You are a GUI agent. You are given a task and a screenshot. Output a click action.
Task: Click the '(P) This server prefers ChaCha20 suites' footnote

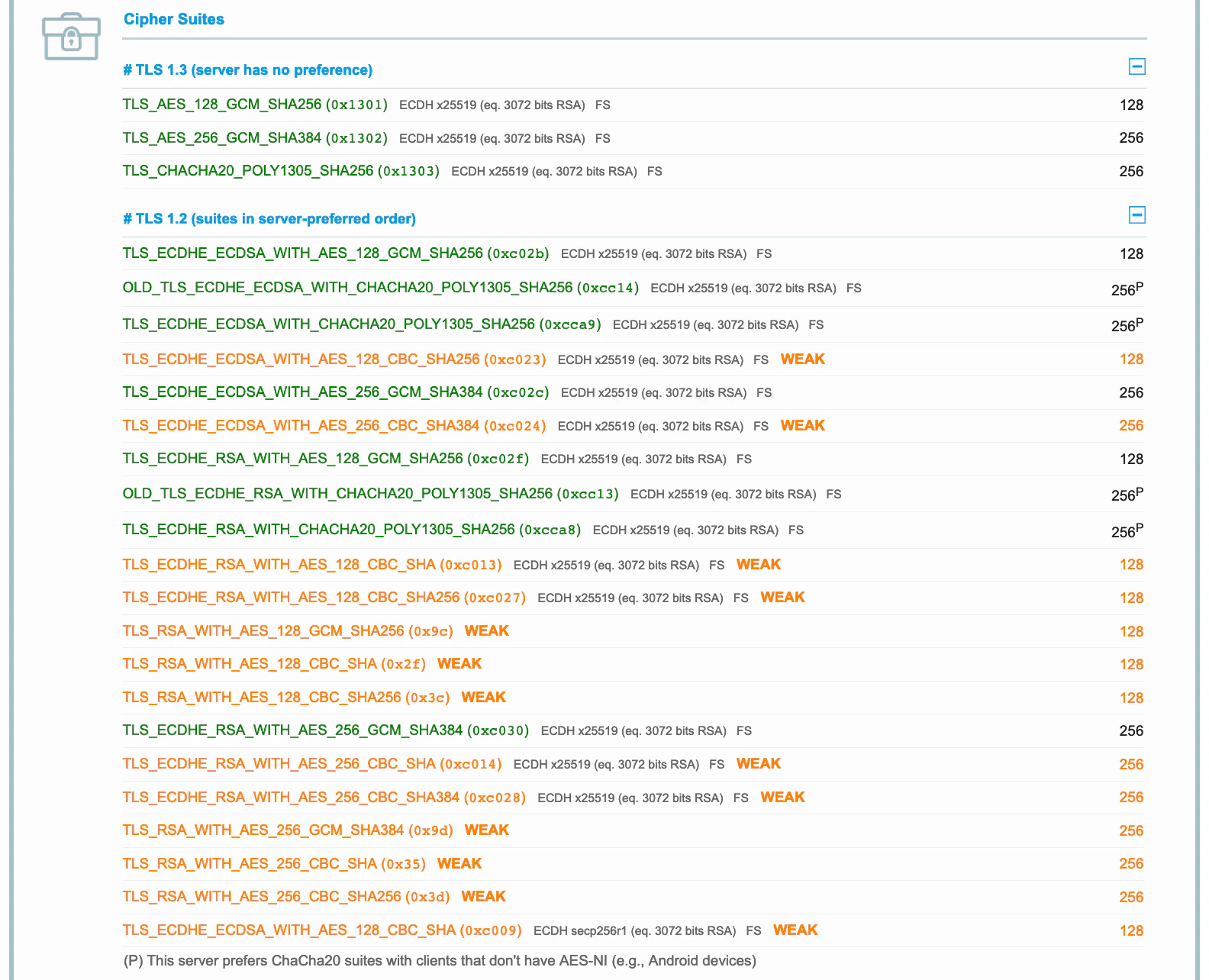pos(440,961)
